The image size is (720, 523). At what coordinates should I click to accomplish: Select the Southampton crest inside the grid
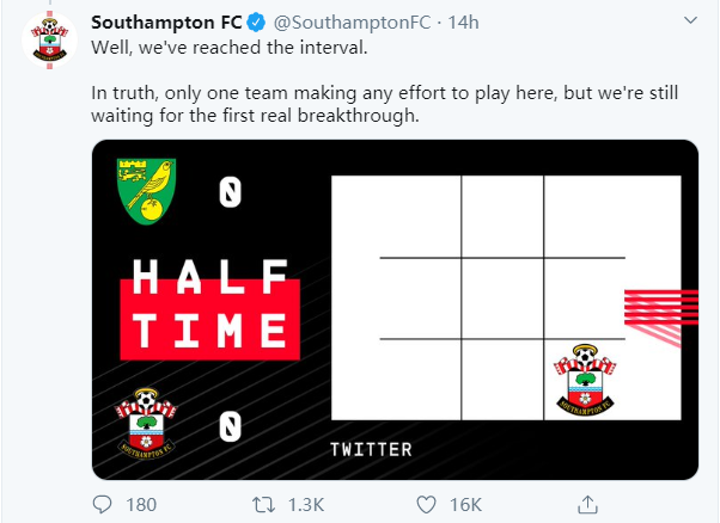coord(585,381)
